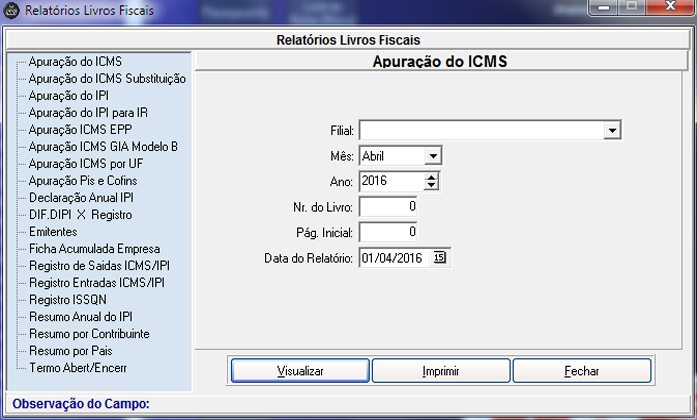The image size is (697, 420).
Task: Select Resumo por Pais
Action: 71,351
